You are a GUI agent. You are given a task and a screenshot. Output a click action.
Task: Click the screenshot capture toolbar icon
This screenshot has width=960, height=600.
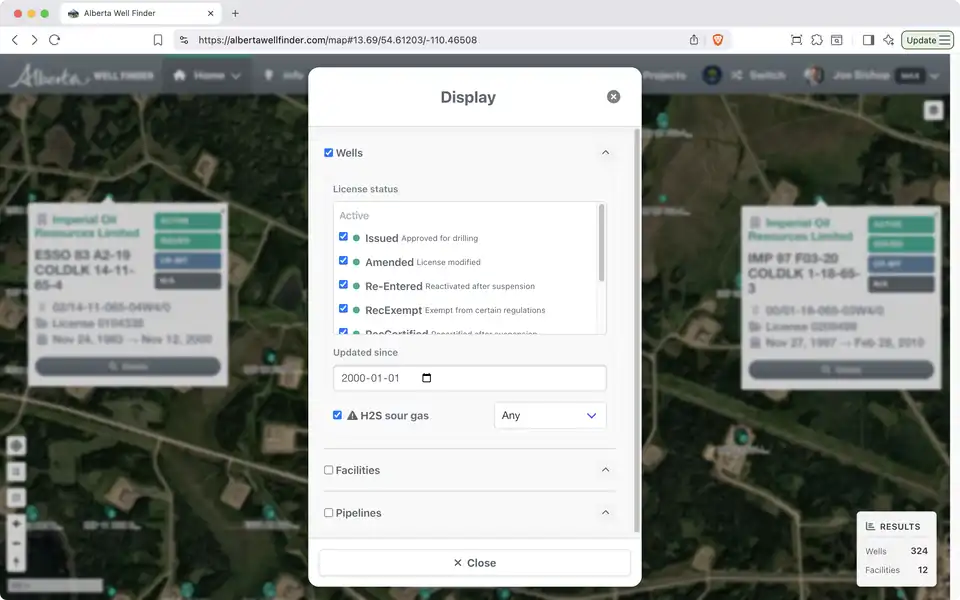tap(796, 40)
